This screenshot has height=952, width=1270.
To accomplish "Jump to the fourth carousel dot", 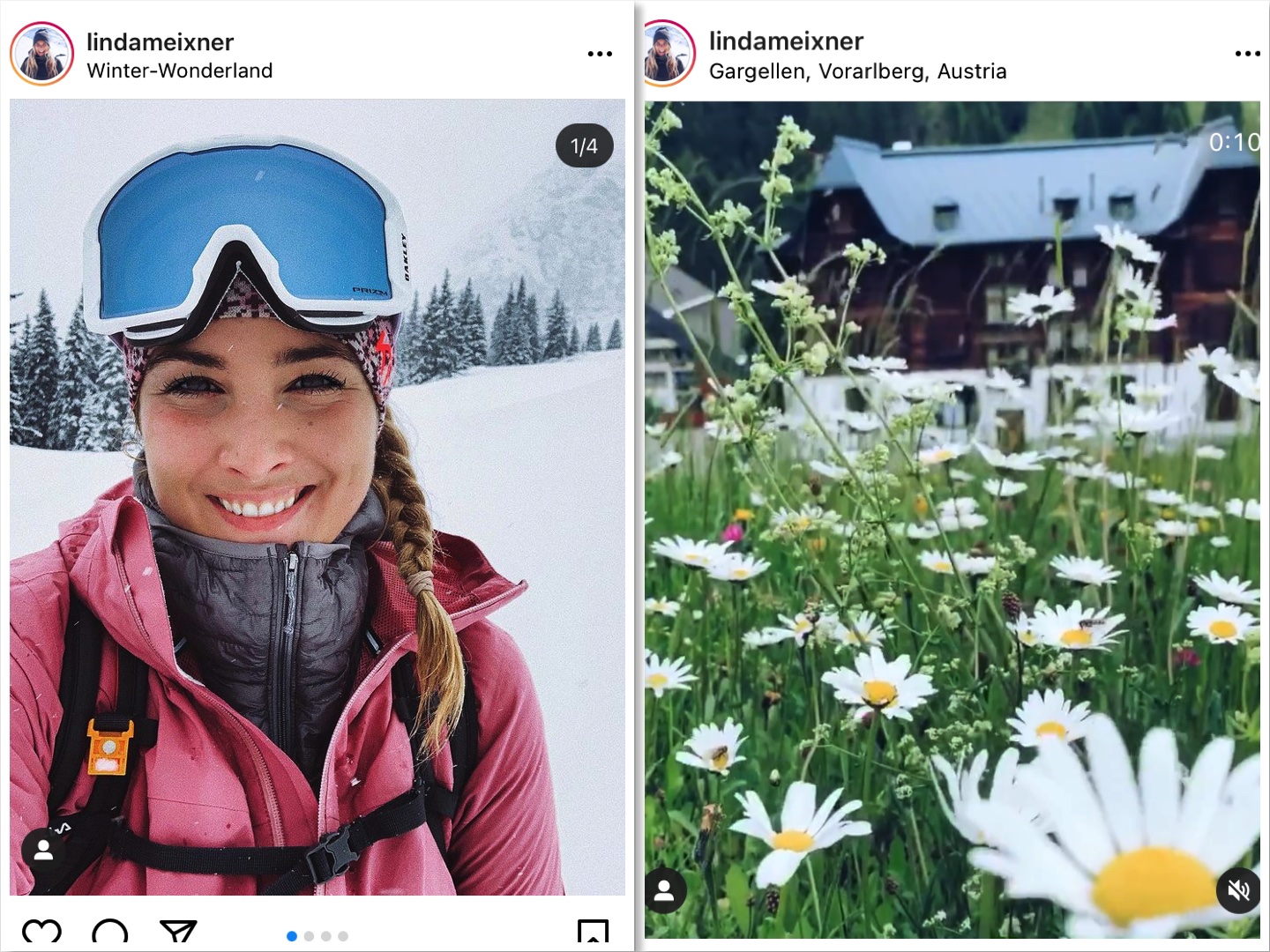I will pos(343,936).
